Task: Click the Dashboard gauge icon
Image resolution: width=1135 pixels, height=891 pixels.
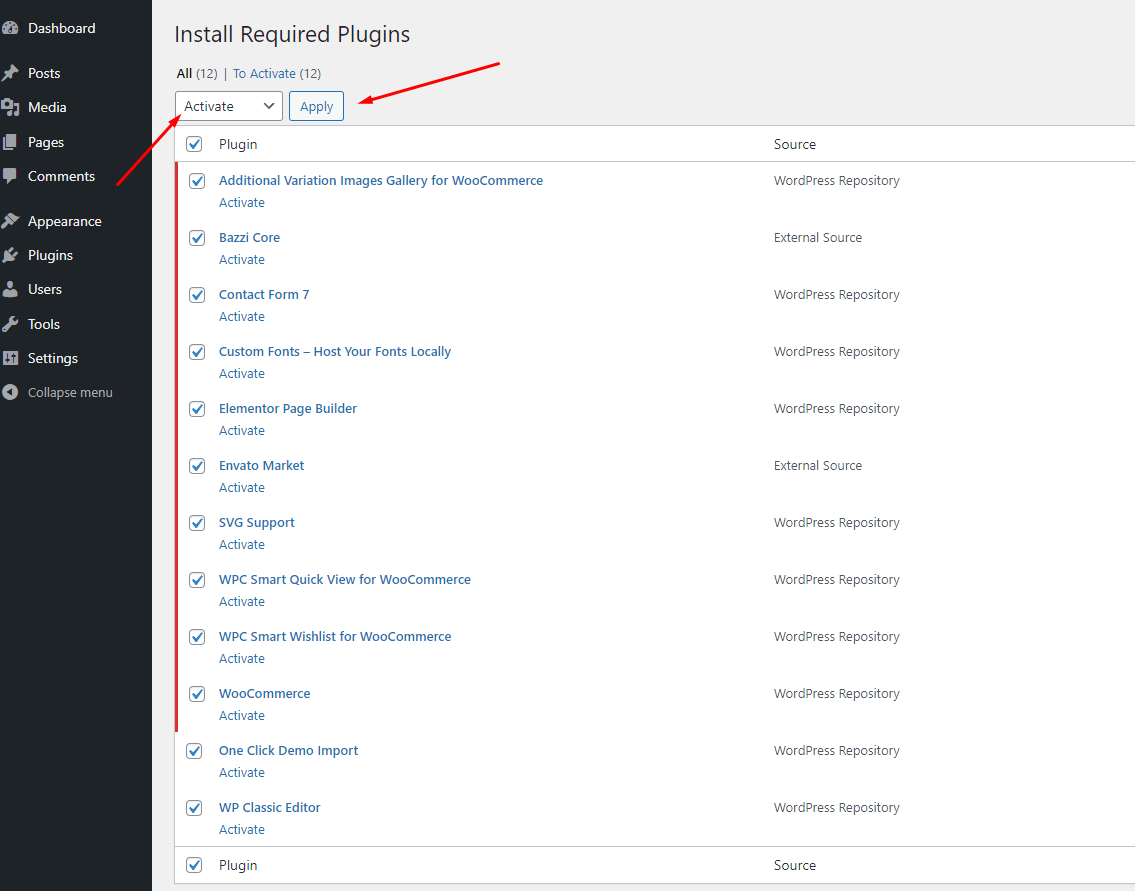Action: 10,28
